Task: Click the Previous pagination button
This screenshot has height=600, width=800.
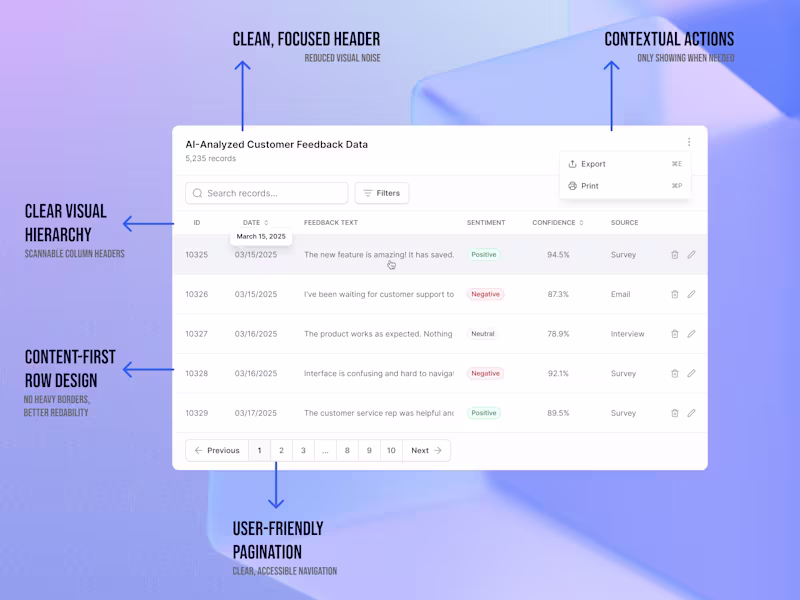Action: (x=216, y=450)
